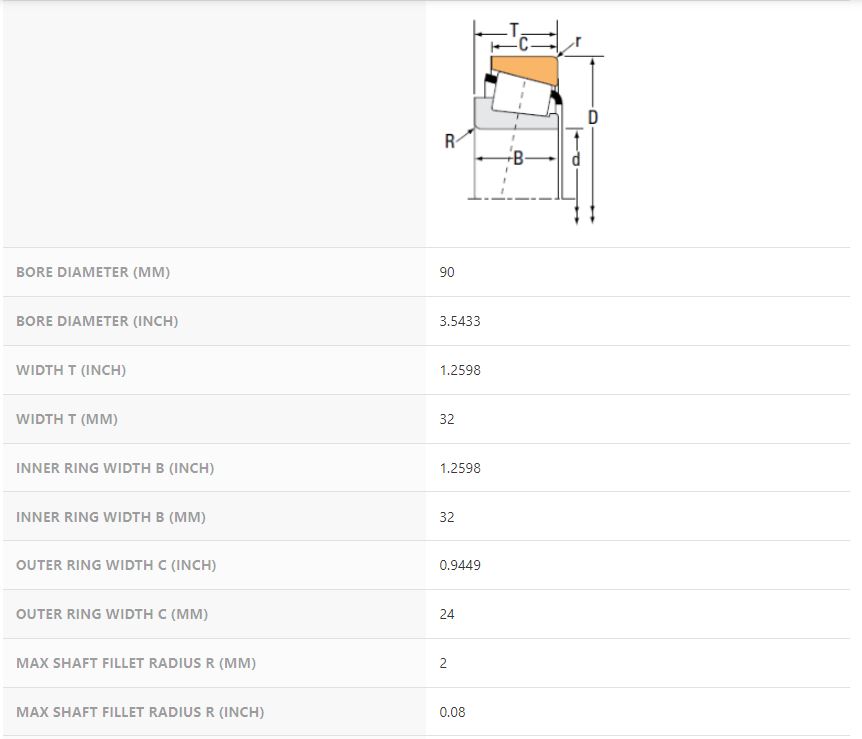Click the outer ring width value 24
862x739 pixels.
click(x=447, y=614)
